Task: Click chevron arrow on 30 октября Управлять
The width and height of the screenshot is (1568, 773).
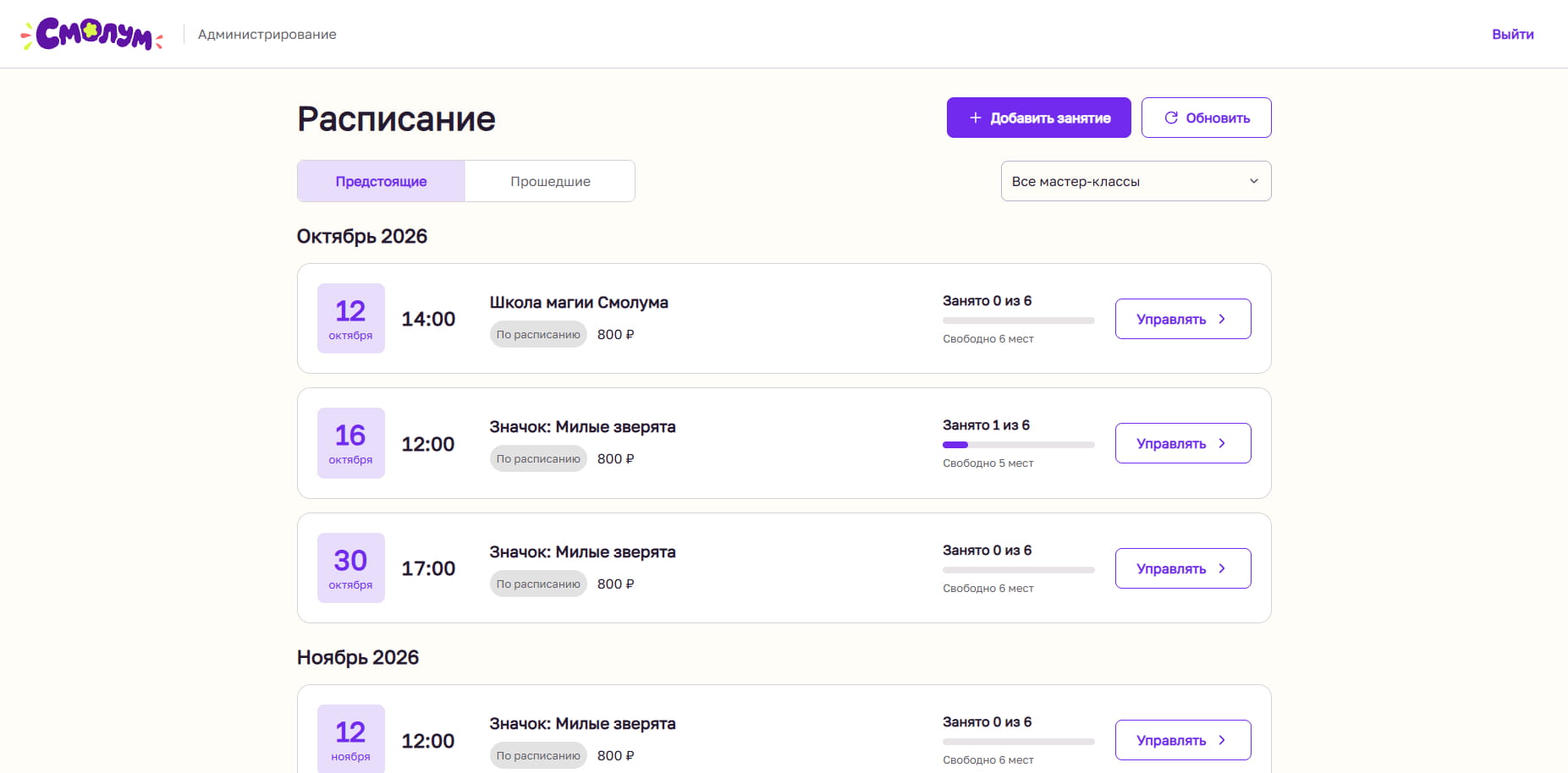Action: [1222, 568]
